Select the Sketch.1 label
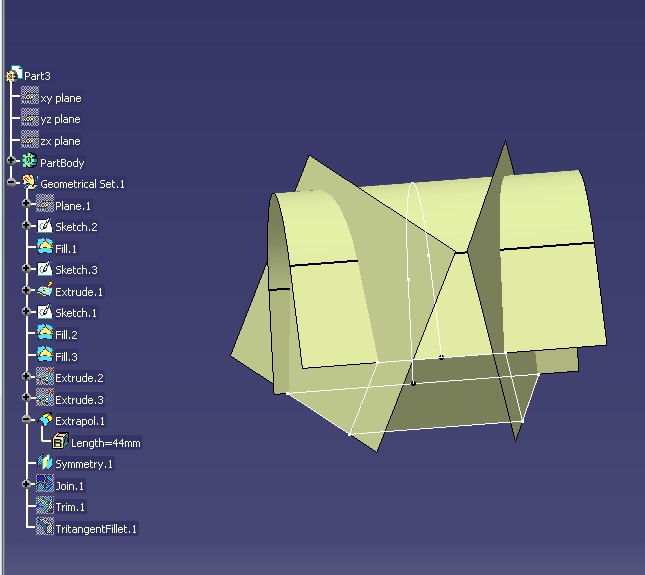645x575 pixels. 76,313
